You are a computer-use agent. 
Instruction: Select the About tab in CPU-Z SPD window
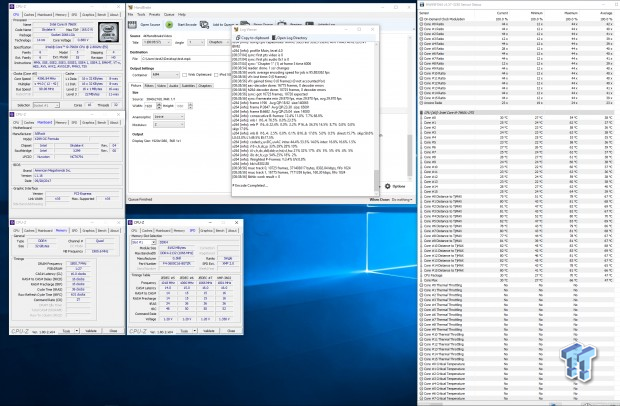[232, 230]
